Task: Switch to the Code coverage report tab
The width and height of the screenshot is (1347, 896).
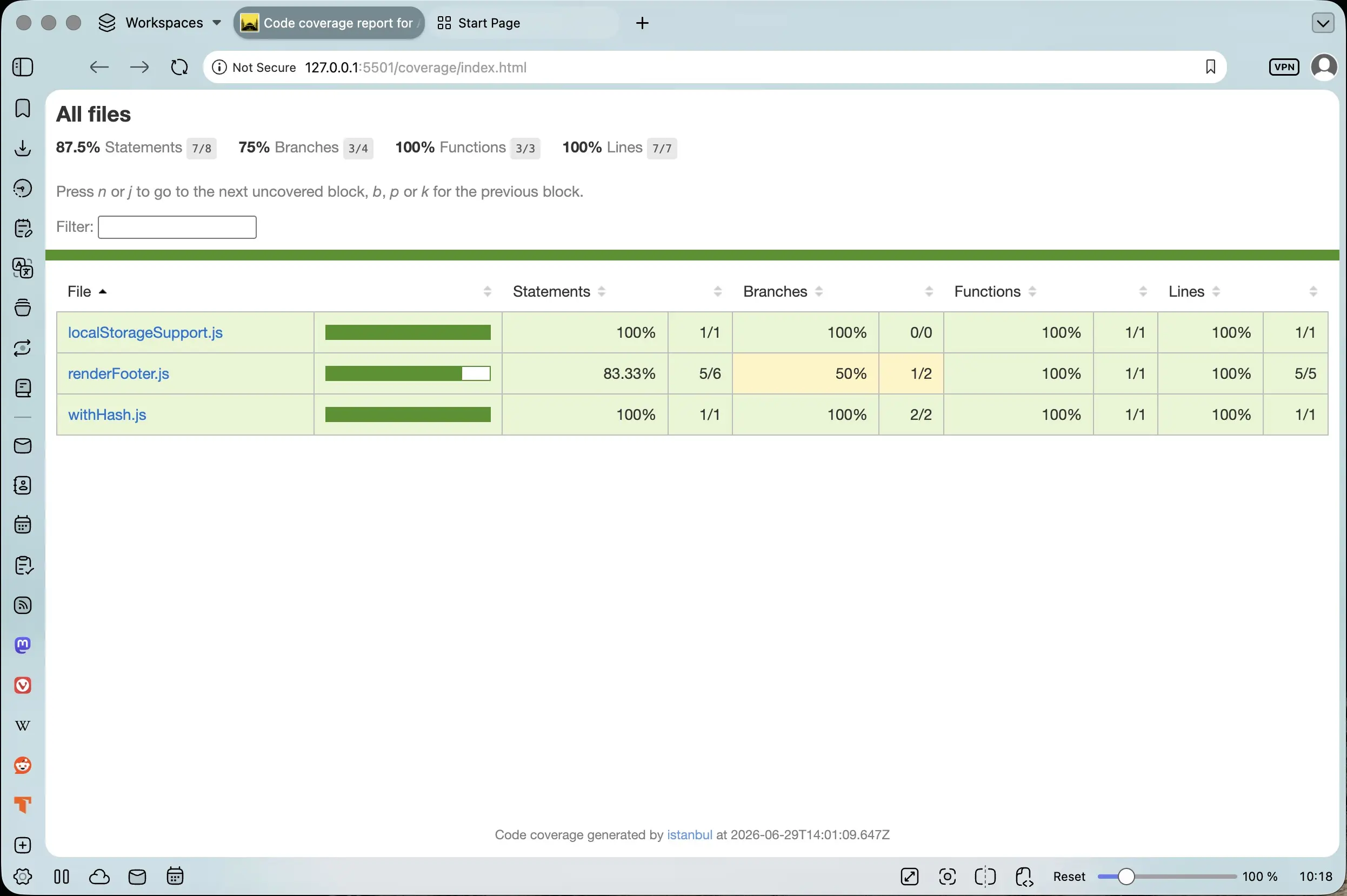Action: [329, 23]
